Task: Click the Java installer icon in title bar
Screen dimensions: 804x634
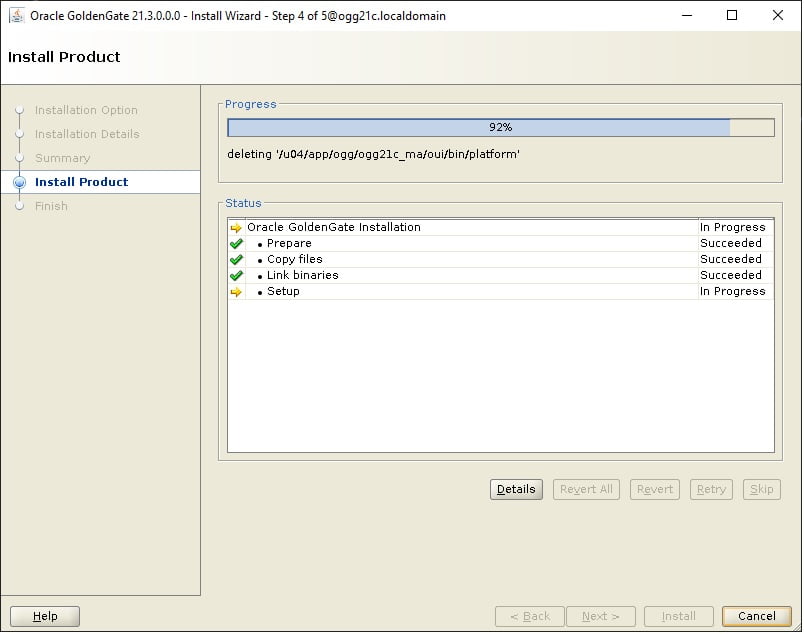Action: (17, 15)
